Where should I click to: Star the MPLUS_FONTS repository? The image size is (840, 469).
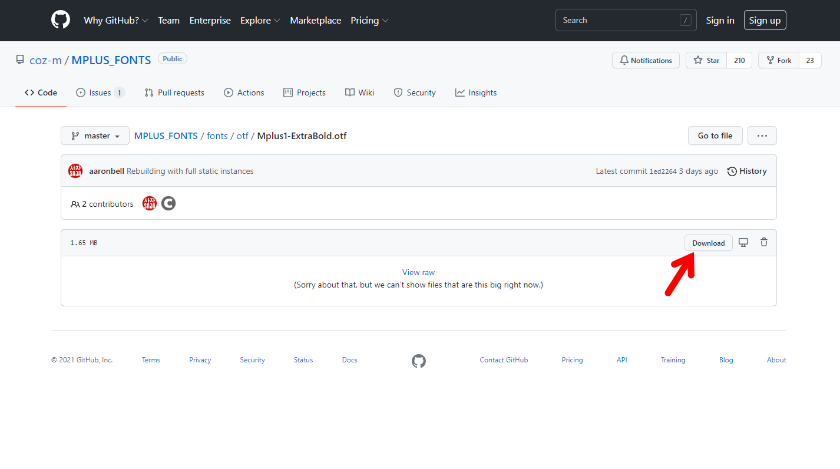[706, 60]
